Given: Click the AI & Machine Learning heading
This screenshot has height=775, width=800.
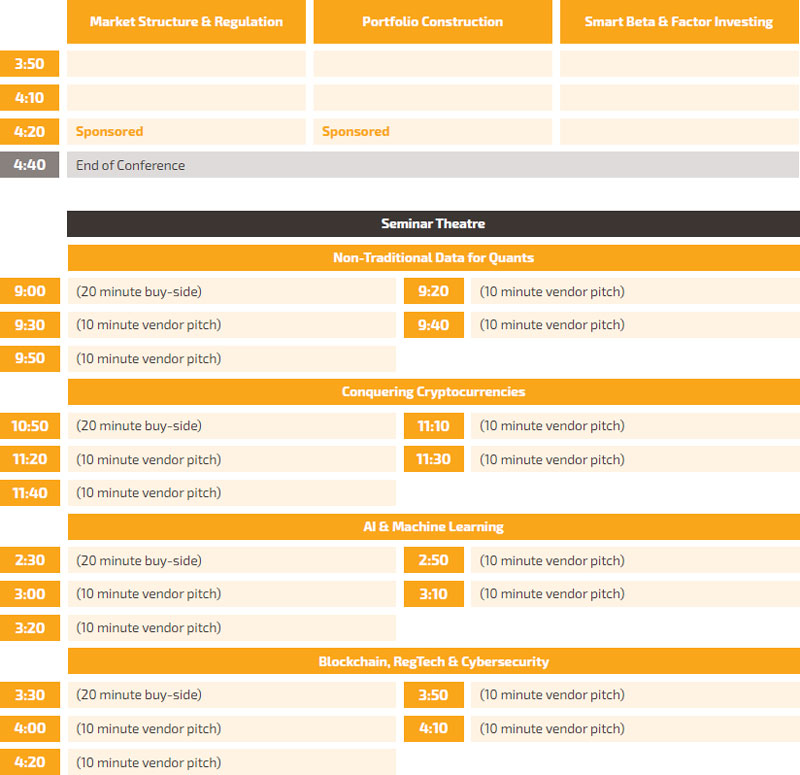Looking at the screenshot, I should coord(434,527).
